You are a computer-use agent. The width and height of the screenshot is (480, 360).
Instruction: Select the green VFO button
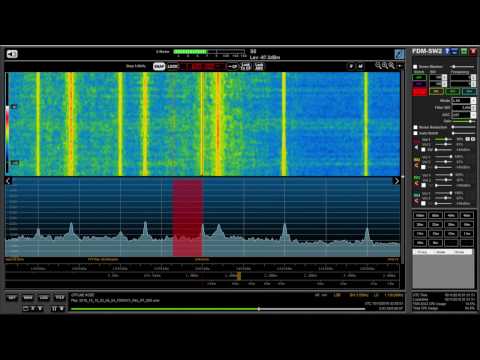[419, 78]
